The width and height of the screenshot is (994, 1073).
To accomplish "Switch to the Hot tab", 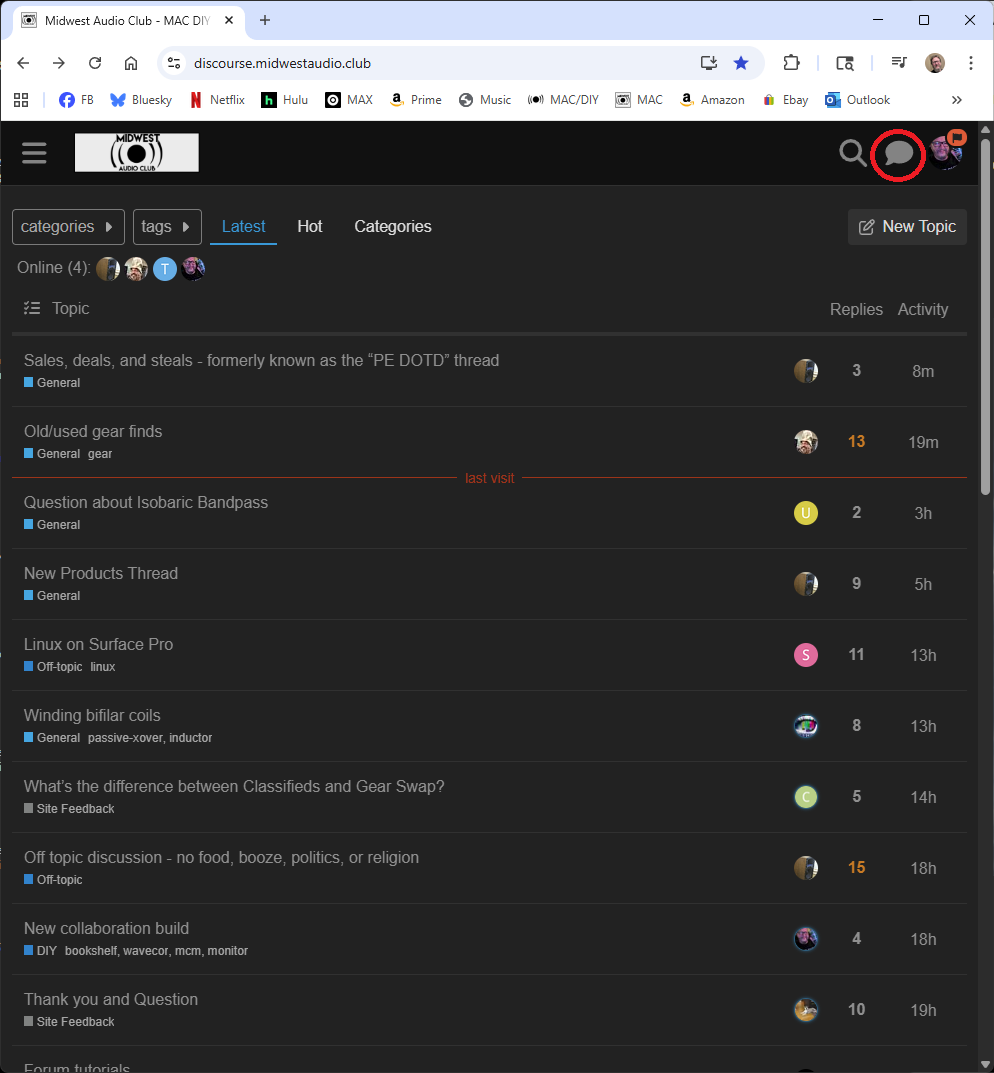I will click(x=310, y=227).
